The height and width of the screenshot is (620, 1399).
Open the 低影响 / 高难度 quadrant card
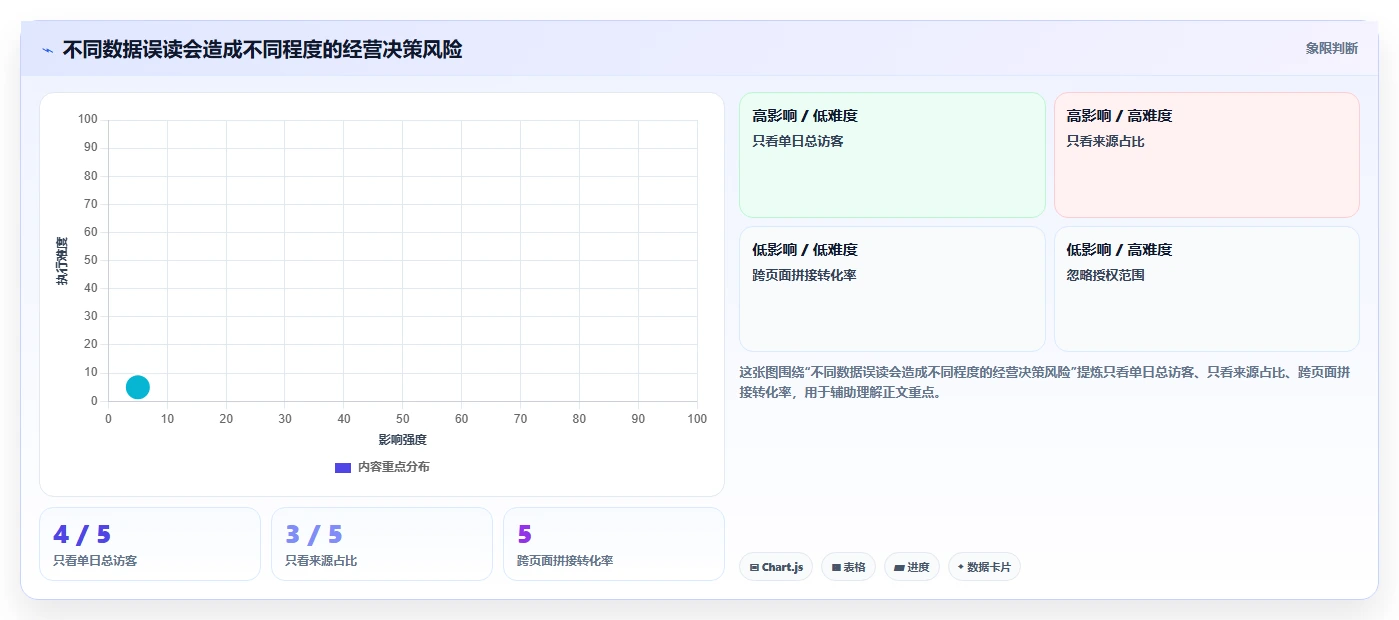[x=1207, y=289]
